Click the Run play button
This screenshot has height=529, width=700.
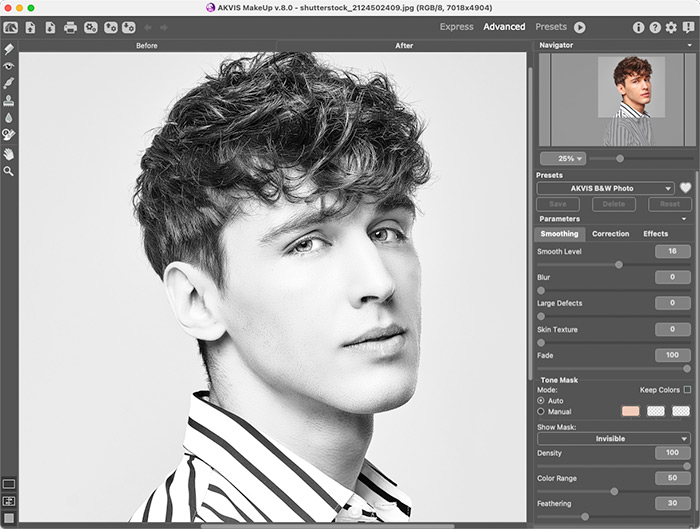coord(580,27)
